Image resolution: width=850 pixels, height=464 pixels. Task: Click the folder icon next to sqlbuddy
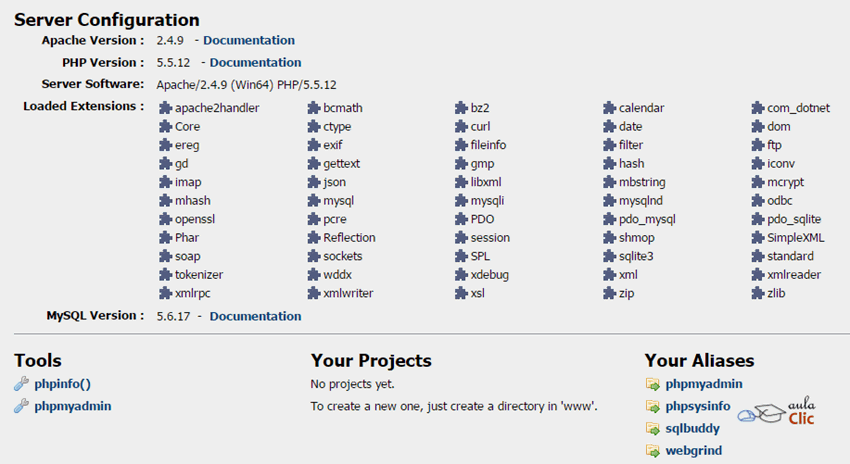pos(653,429)
